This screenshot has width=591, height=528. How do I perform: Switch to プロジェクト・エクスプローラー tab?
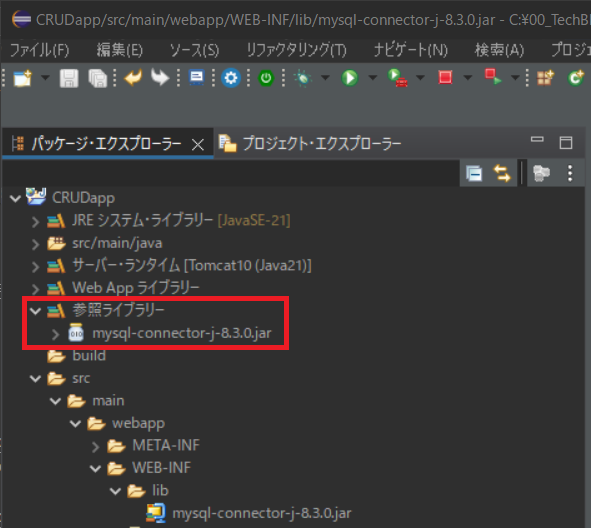[x=310, y=144]
